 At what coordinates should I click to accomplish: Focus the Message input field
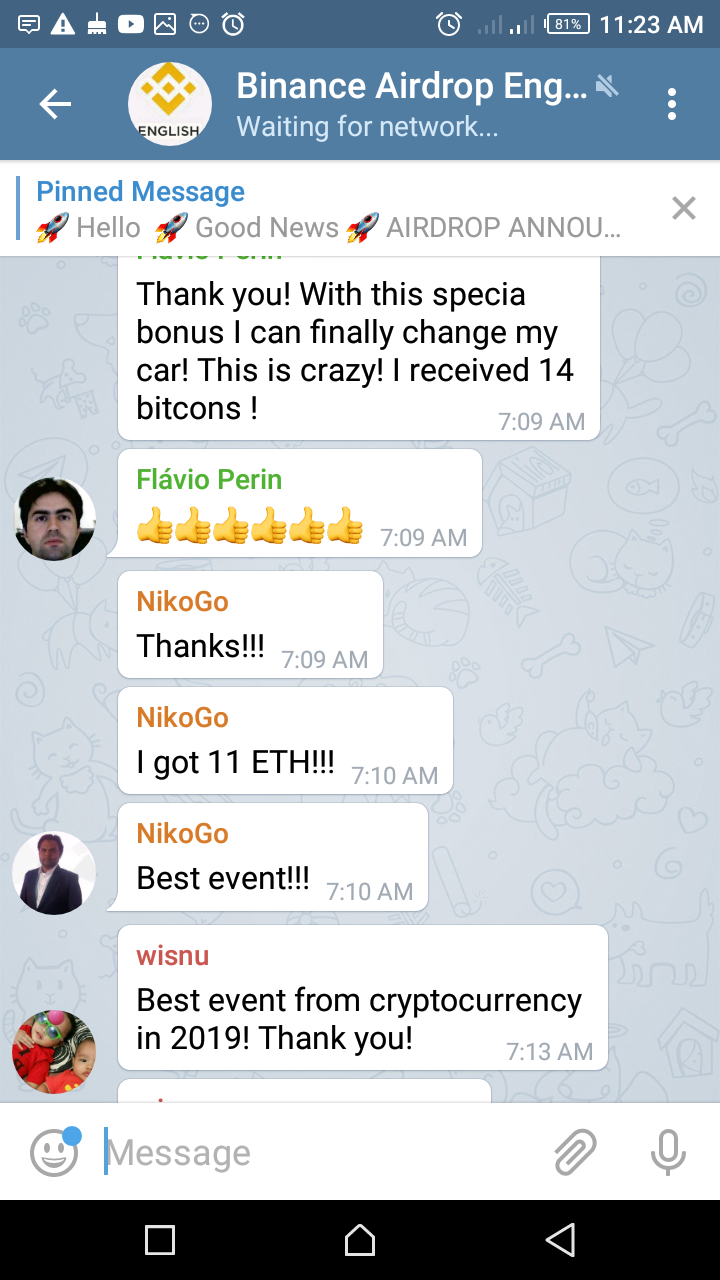(320, 1153)
